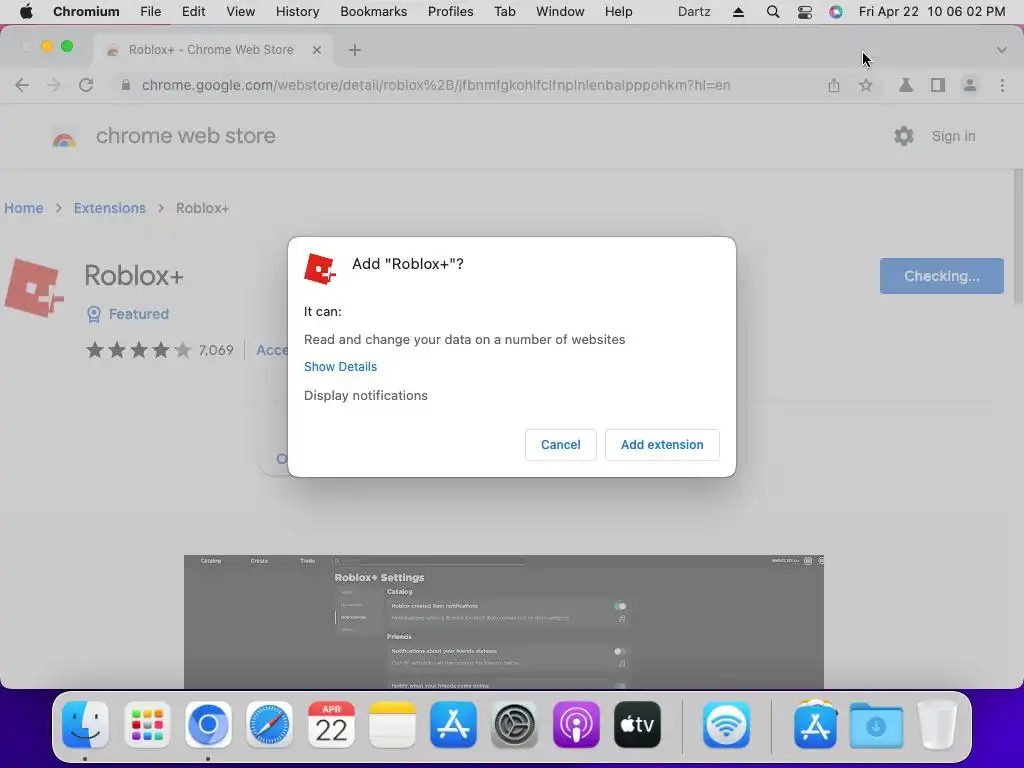Select the Roblox+ - Chrome Web Store tab

pos(214,50)
